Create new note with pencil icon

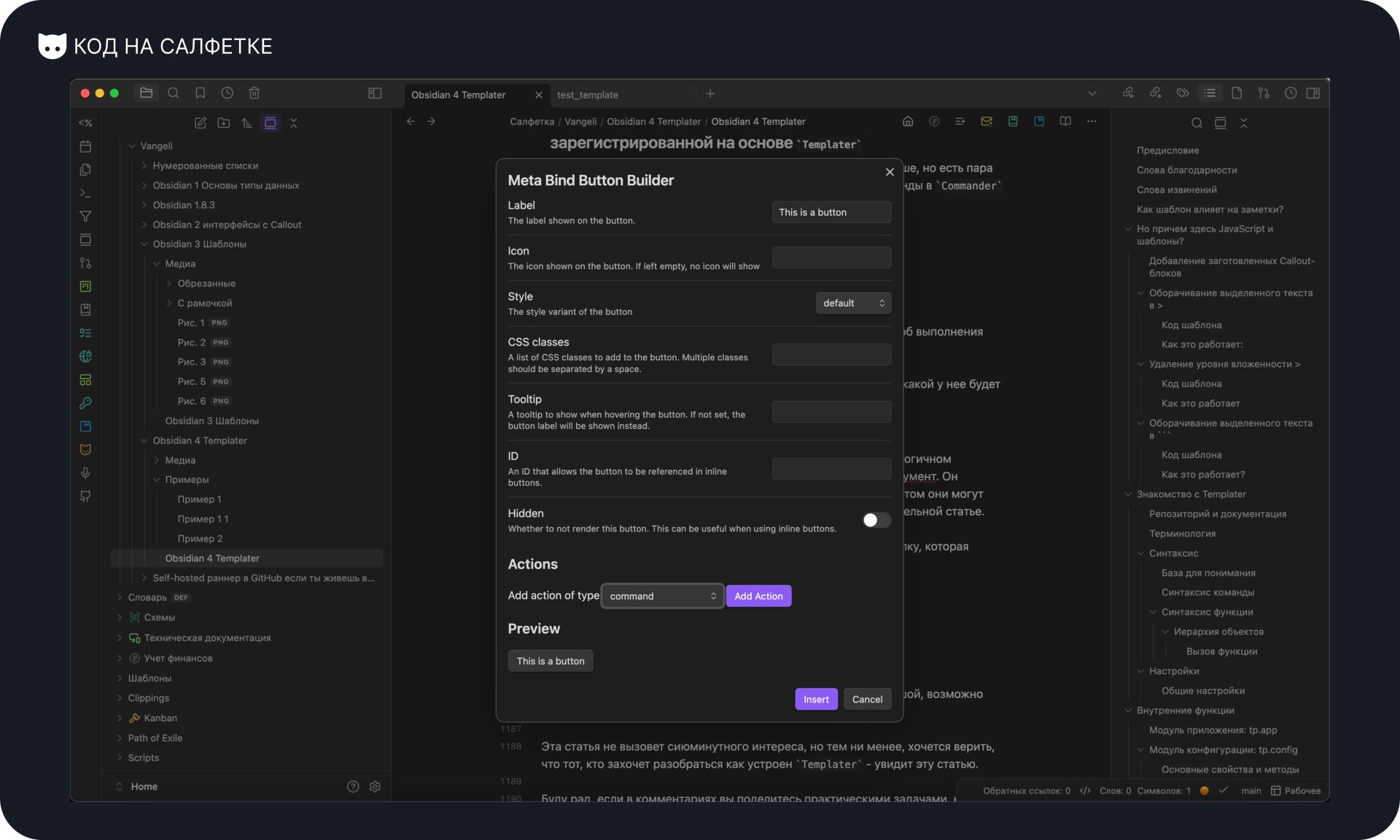(x=201, y=123)
